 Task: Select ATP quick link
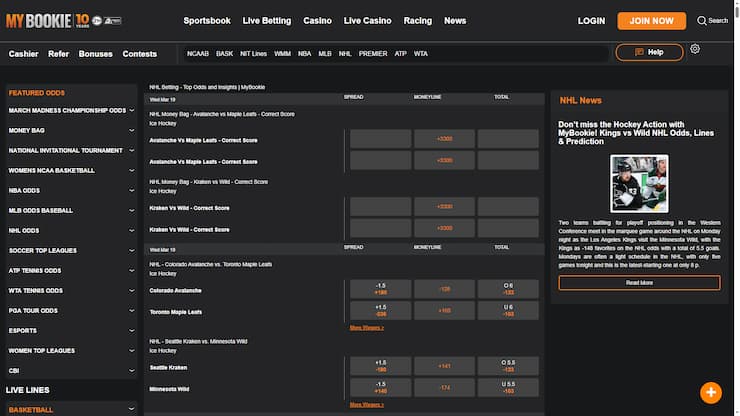coord(400,54)
